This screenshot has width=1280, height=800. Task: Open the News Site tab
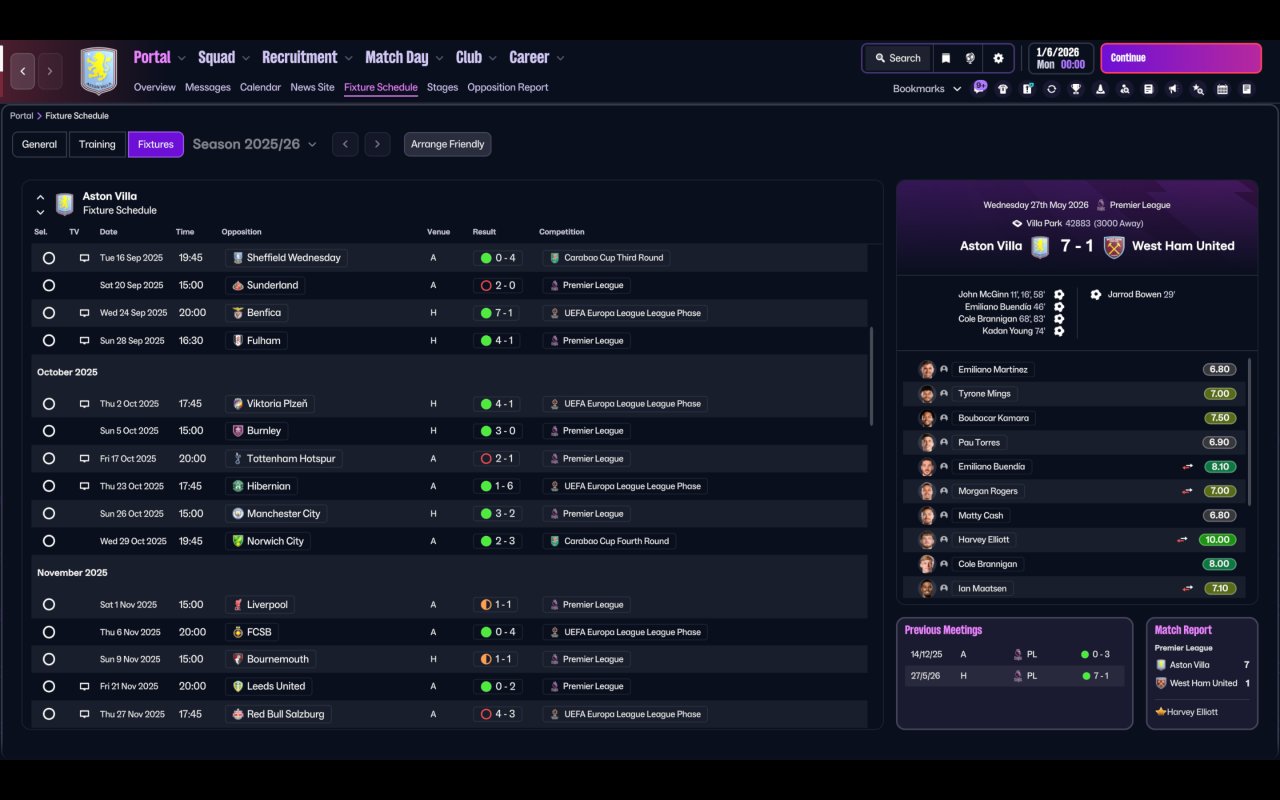[312, 87]
